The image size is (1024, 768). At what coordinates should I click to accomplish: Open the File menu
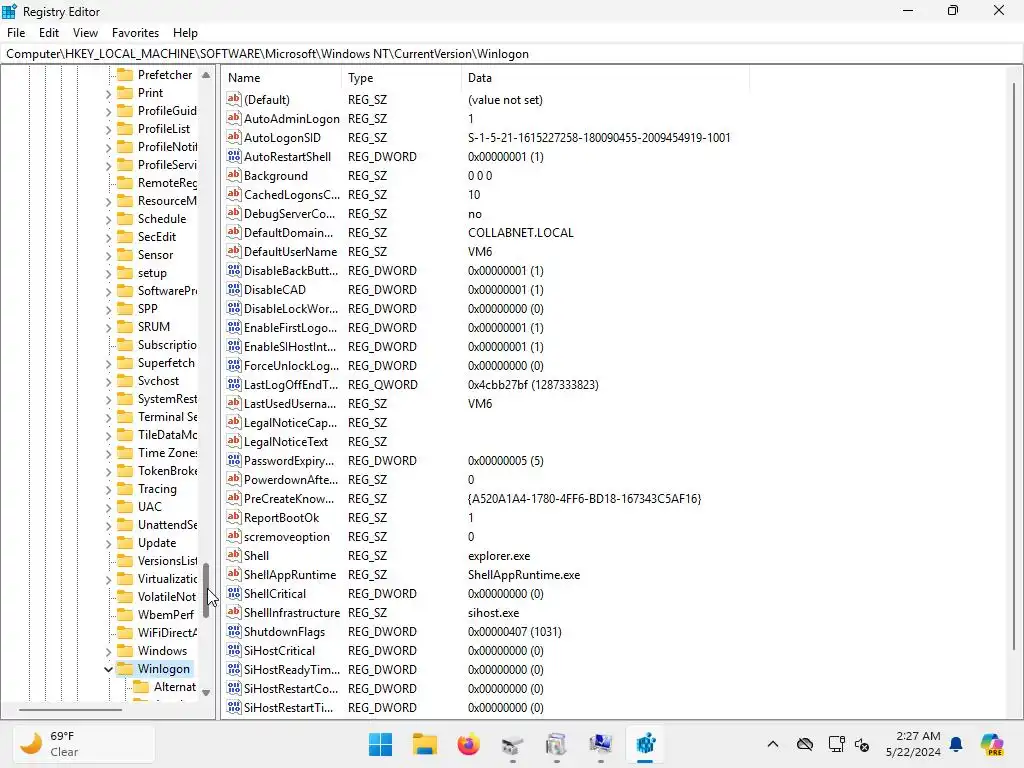pos(16,33)
